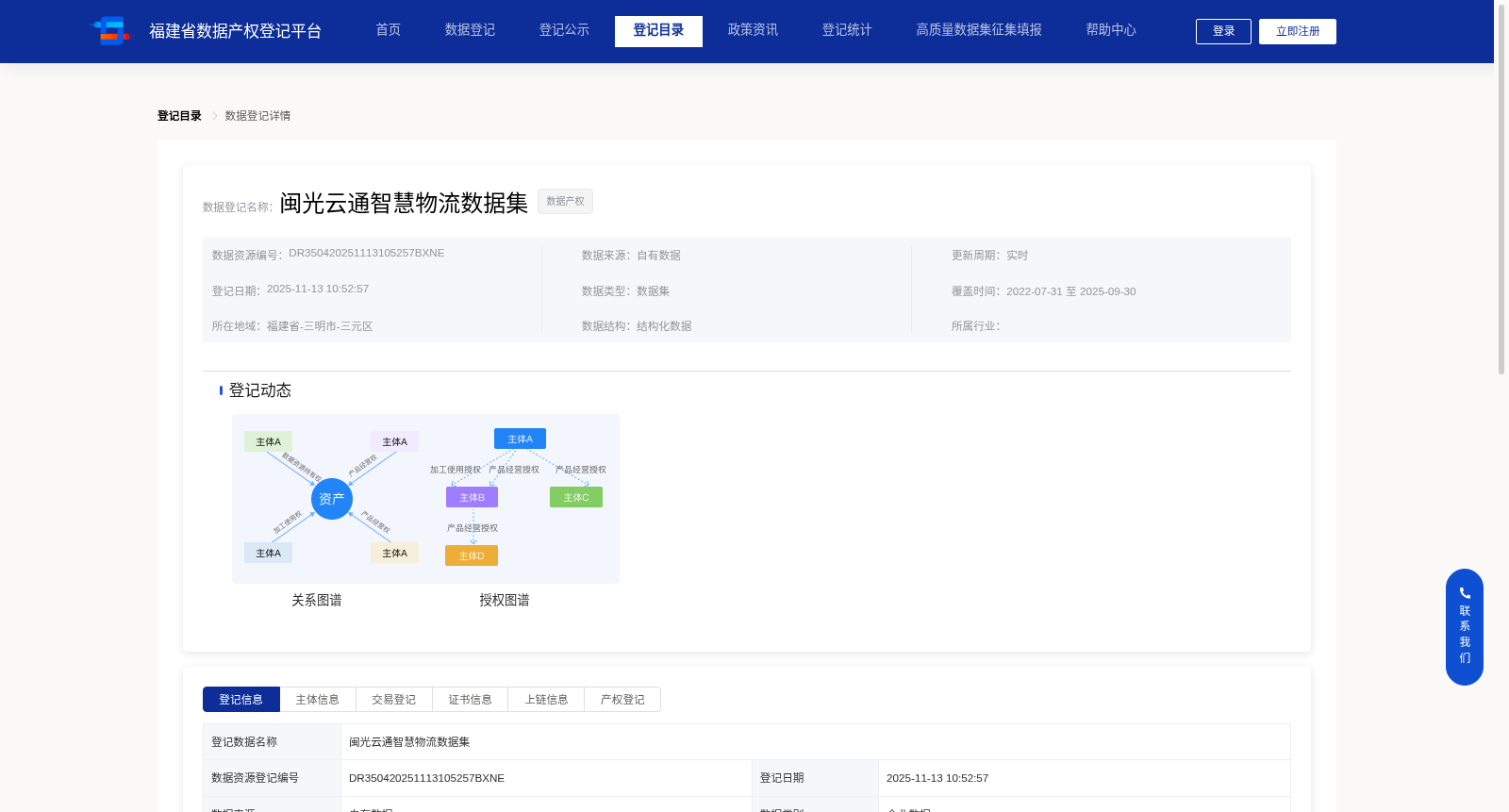The height and width of the screenshot is (812, 1509).
Task: Click the 关系图谱 caption
Action: click(x=317, y=601)
